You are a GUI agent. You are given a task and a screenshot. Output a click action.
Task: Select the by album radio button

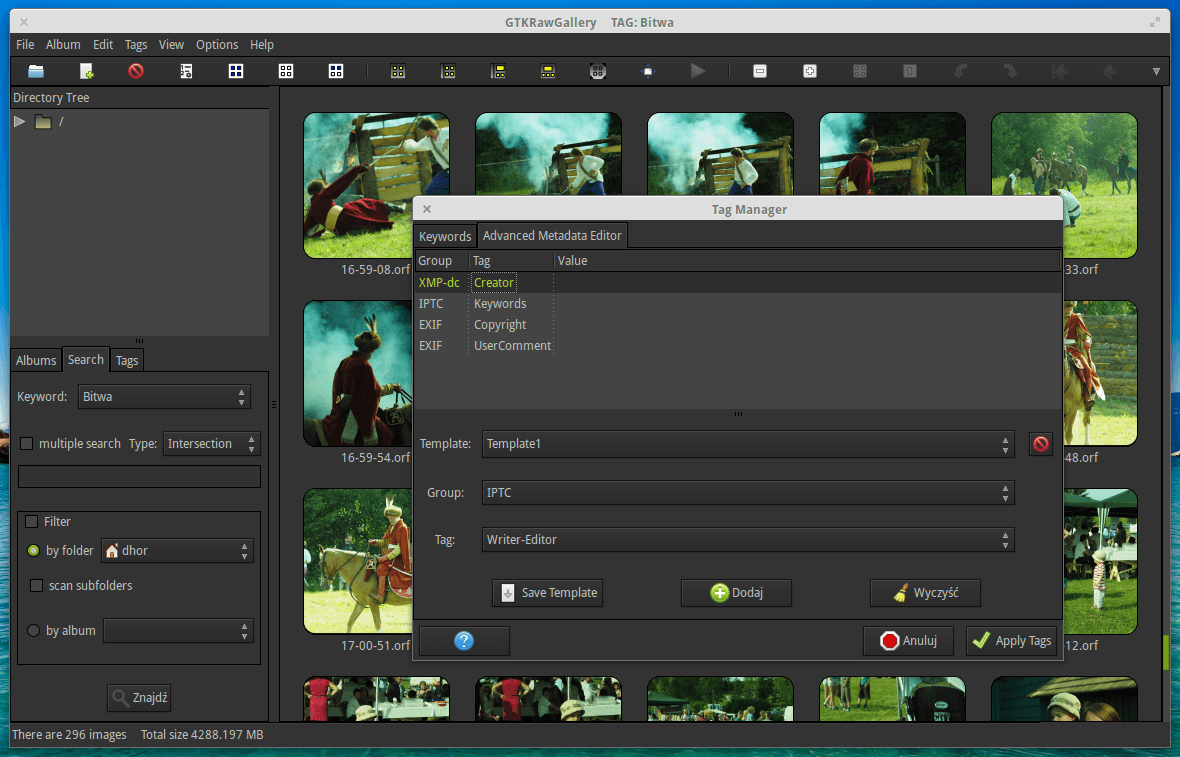tap(33, 631)
